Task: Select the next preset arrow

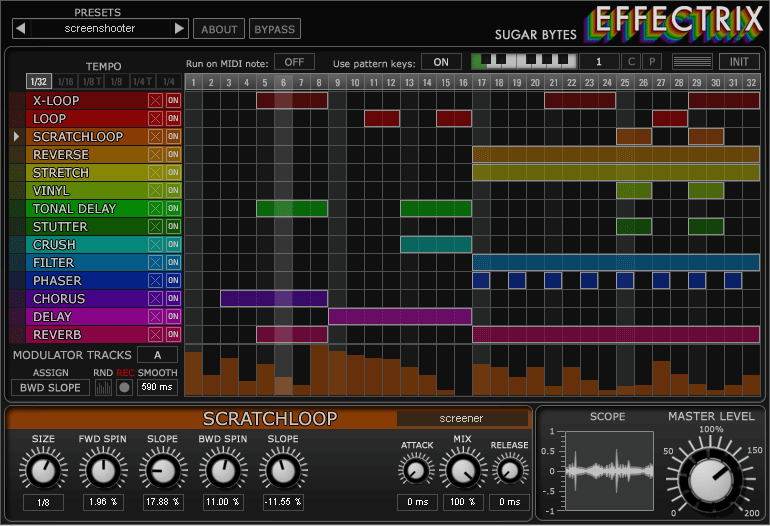Action: pos(179,28)
